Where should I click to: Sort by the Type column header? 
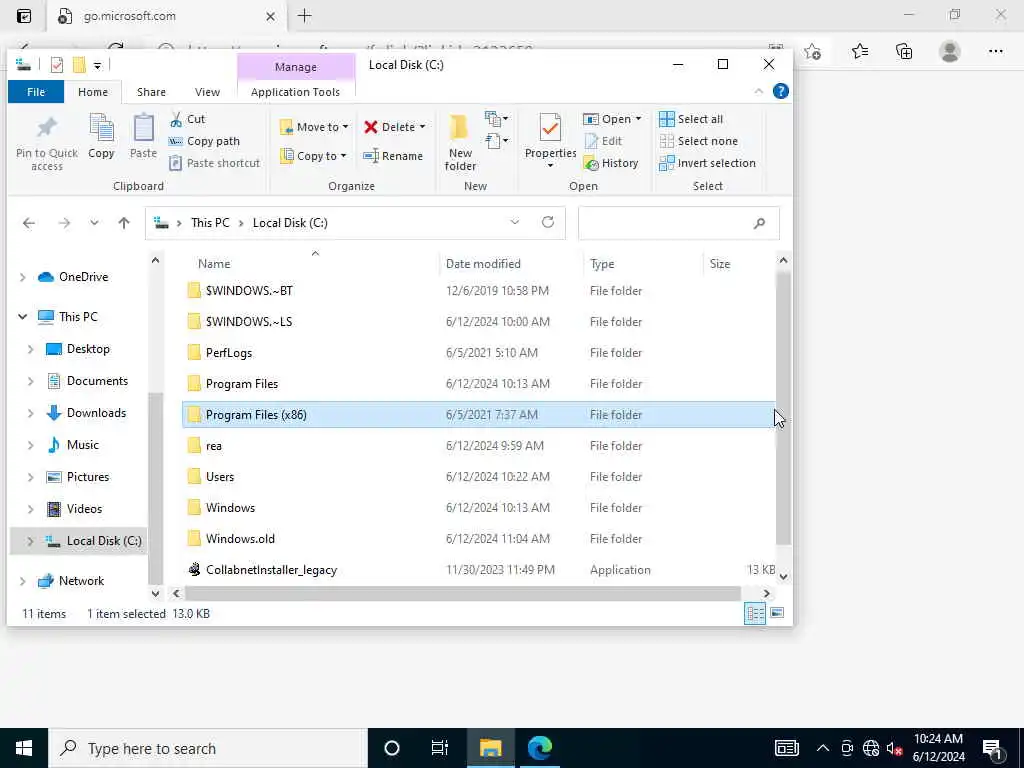click(601, 264)
